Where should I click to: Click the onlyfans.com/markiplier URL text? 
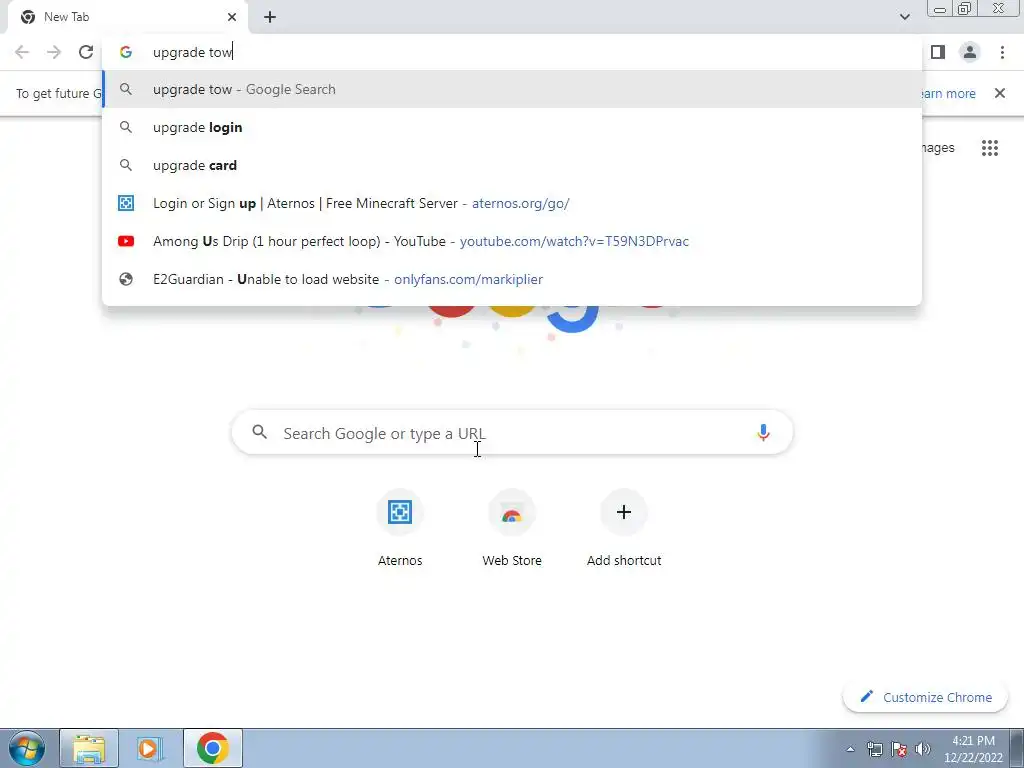(x=468, y=279)
